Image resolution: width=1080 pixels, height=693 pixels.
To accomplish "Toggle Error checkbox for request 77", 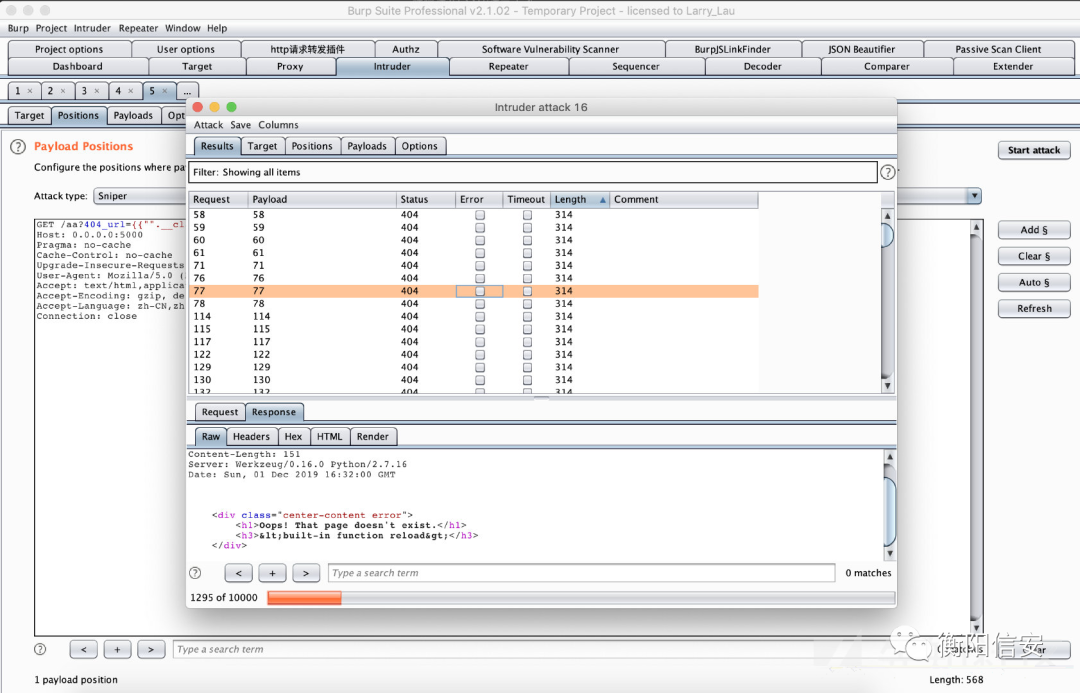I will [480, 291].
